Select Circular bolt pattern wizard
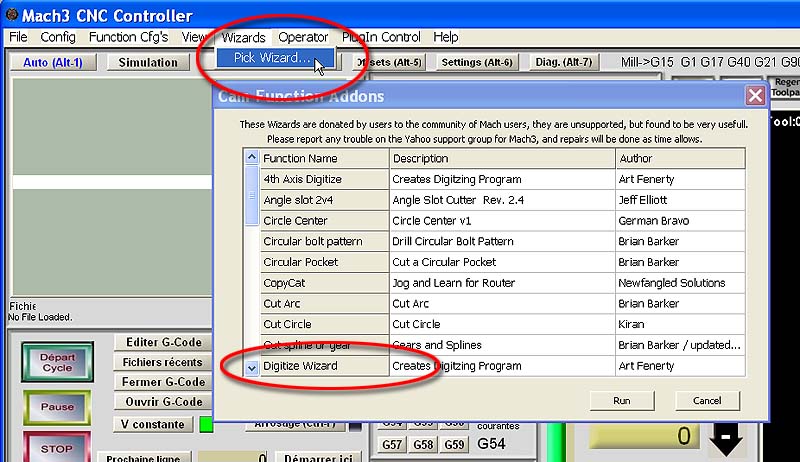 point(324,241)
